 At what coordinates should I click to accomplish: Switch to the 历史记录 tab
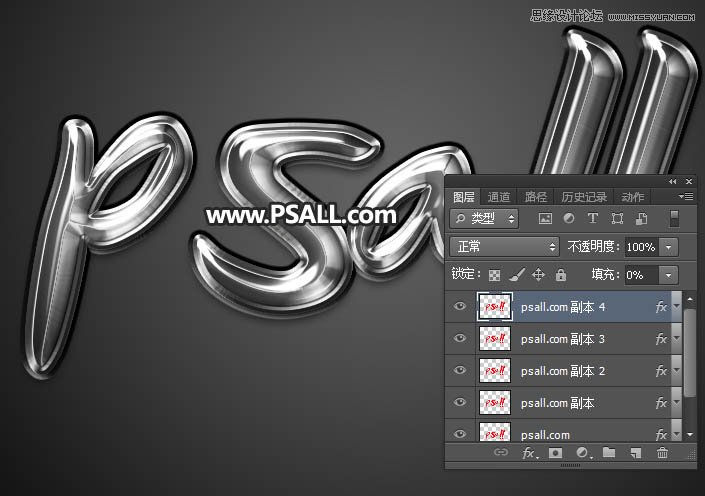[x=584, y=197]
